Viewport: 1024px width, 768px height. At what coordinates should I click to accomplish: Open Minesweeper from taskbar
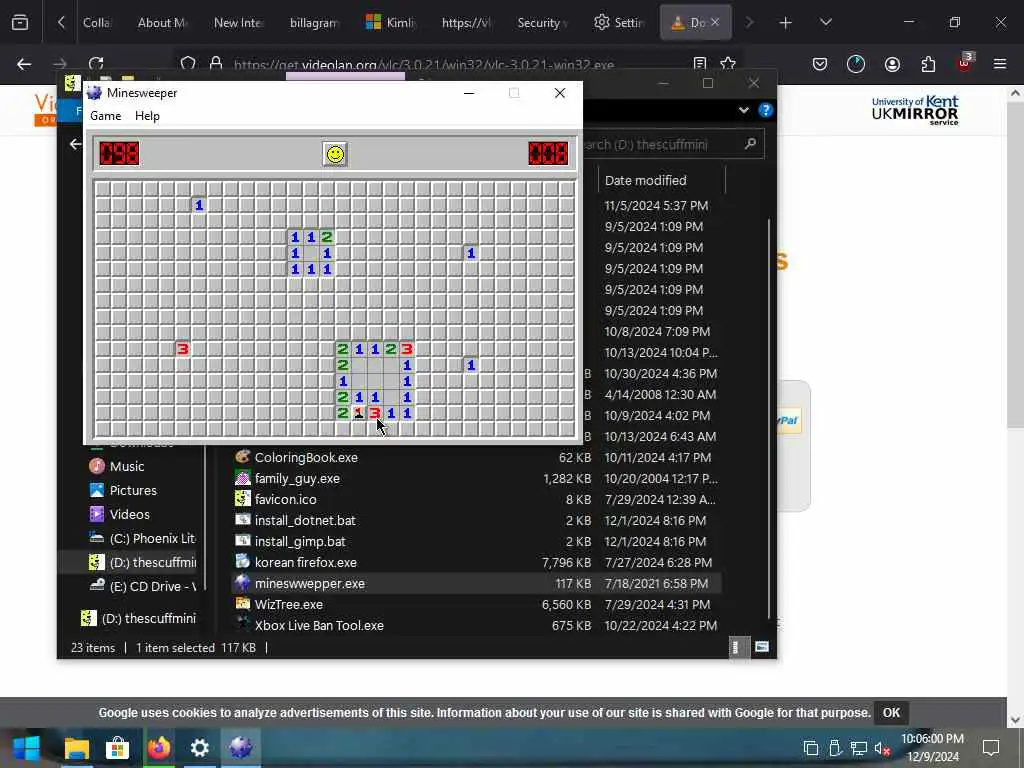click(x=241, y=748)
